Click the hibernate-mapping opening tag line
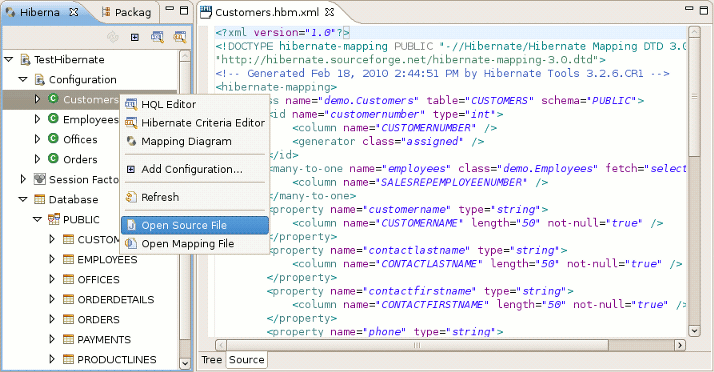This screenshot has width=714, height=372. pos(276,87)
